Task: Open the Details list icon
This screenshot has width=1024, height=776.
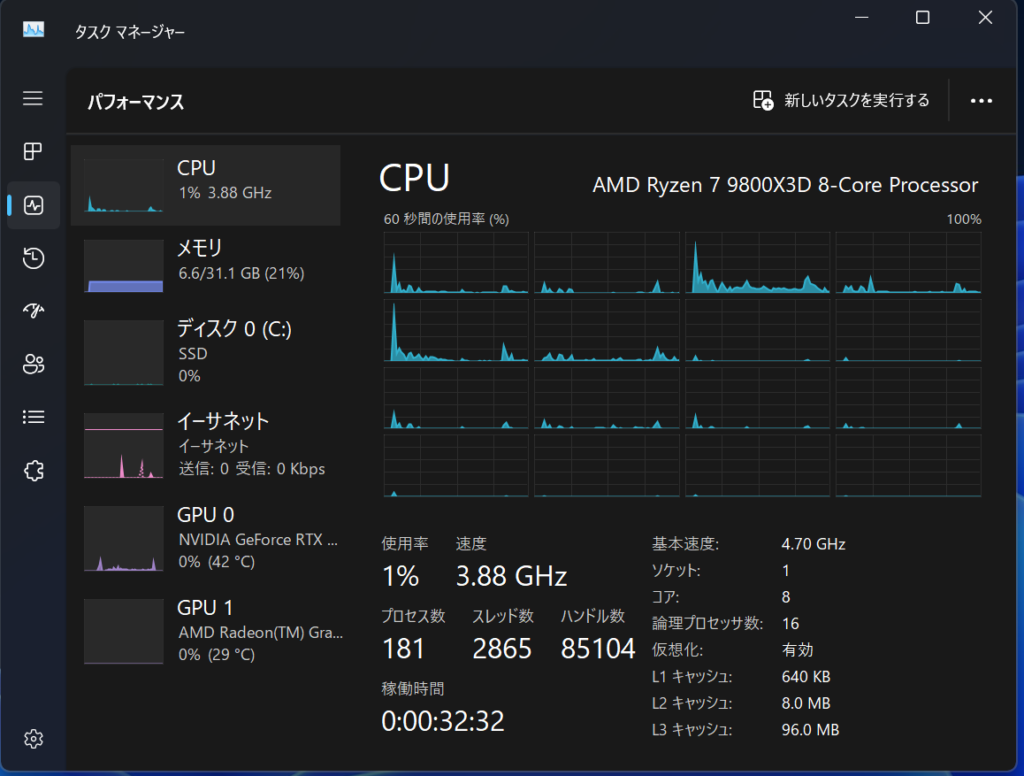Action: pyautogui.click(x=33, y=417)
